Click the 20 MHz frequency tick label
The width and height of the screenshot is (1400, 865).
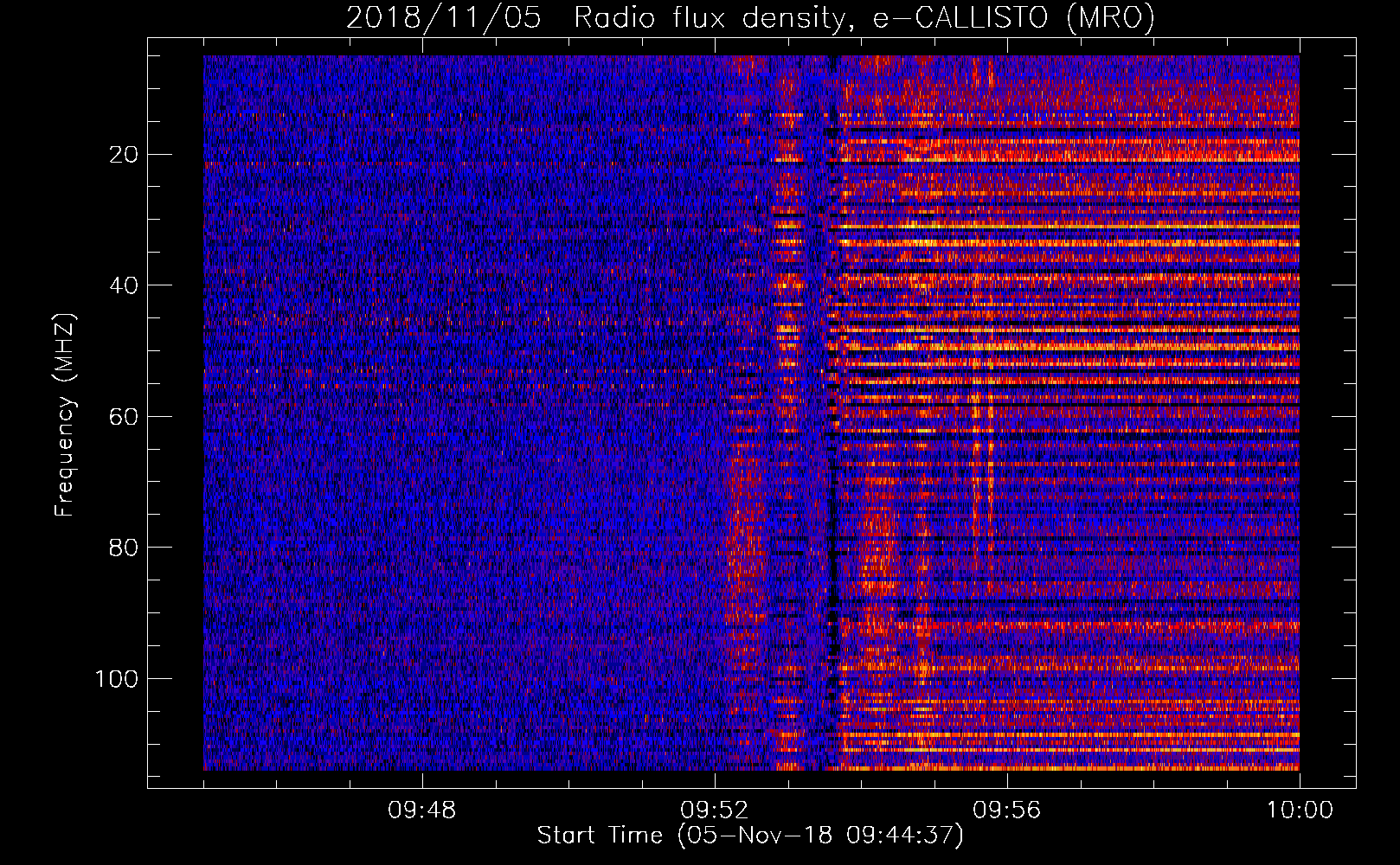point(125,155)
